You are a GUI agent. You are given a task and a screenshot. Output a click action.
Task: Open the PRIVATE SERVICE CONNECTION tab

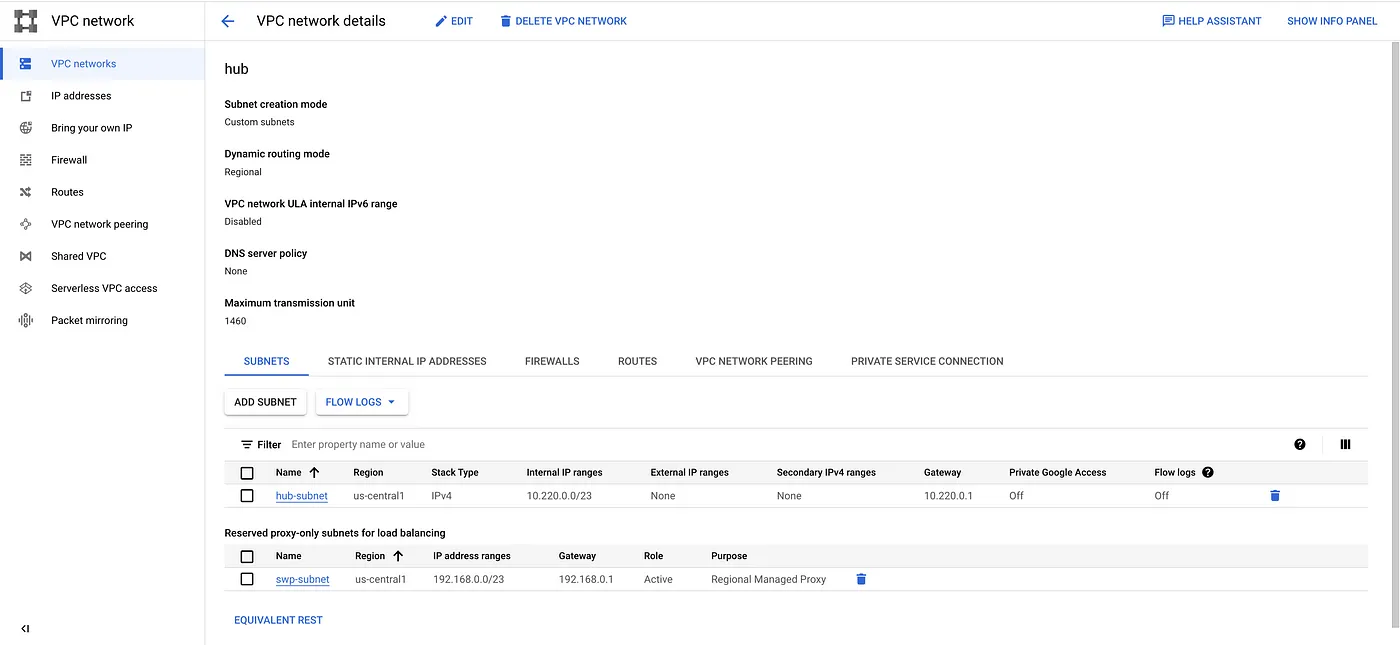coord(927,361)
